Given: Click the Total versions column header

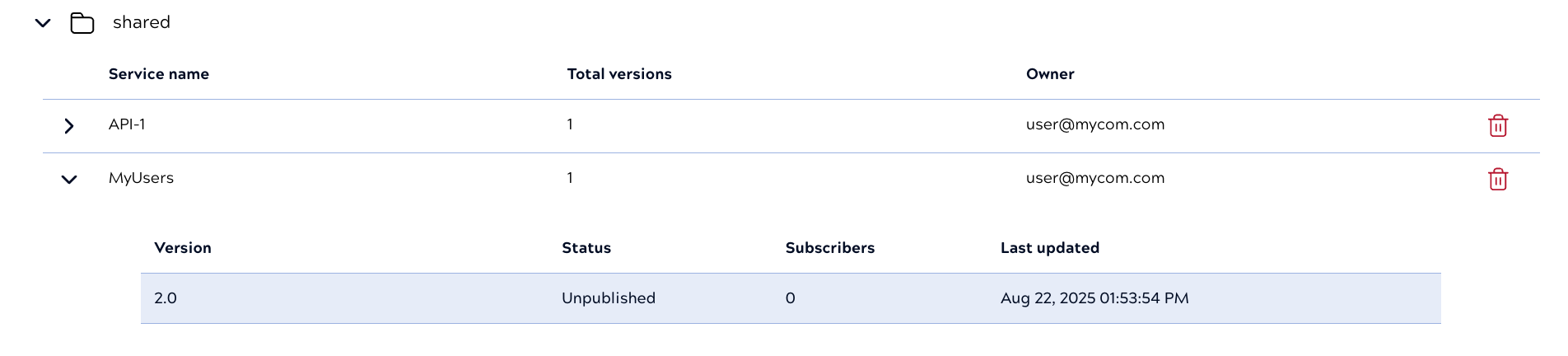Looking at the screenshot, I should tap(619, 74).
